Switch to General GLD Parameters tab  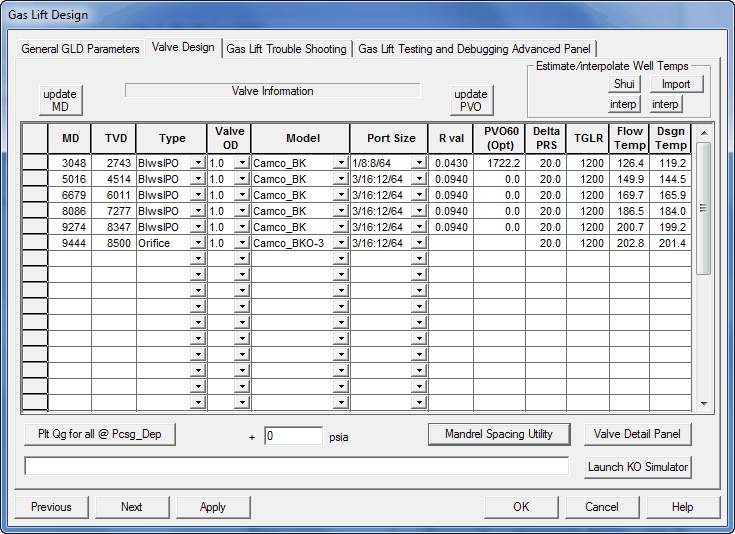[x=81, y=48]
